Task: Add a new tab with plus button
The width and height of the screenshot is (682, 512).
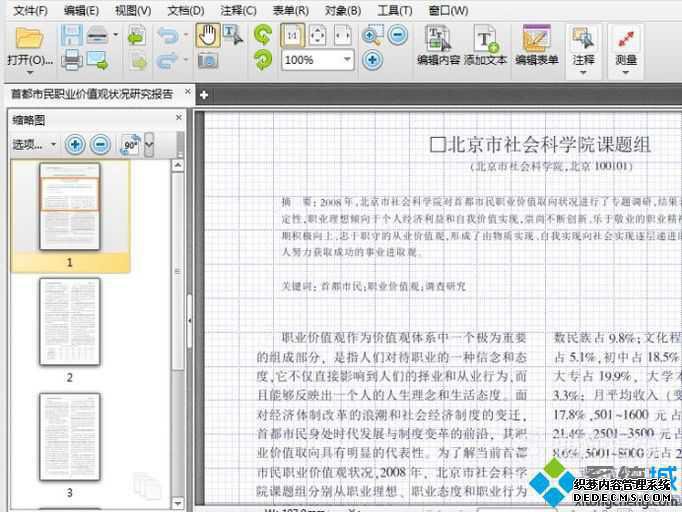Action: (204, 95)
